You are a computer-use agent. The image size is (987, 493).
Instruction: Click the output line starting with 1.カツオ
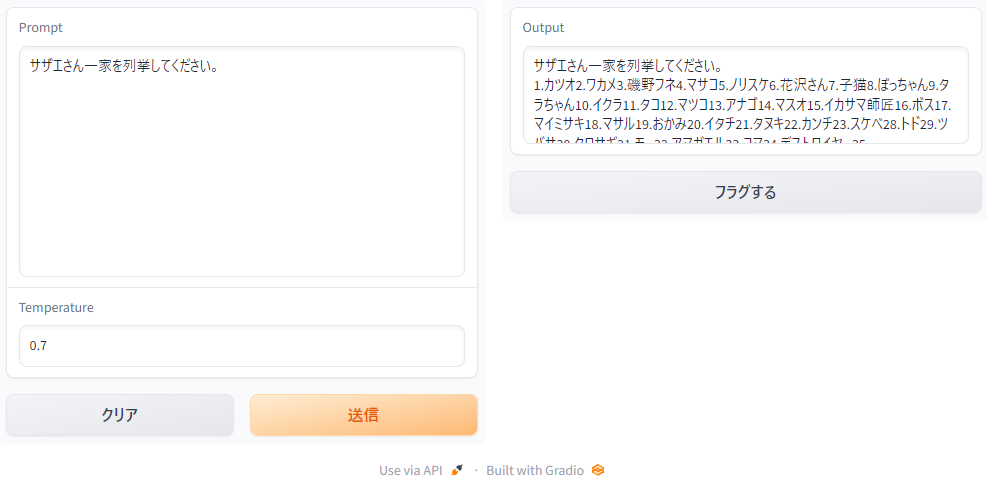coord(740,86)
